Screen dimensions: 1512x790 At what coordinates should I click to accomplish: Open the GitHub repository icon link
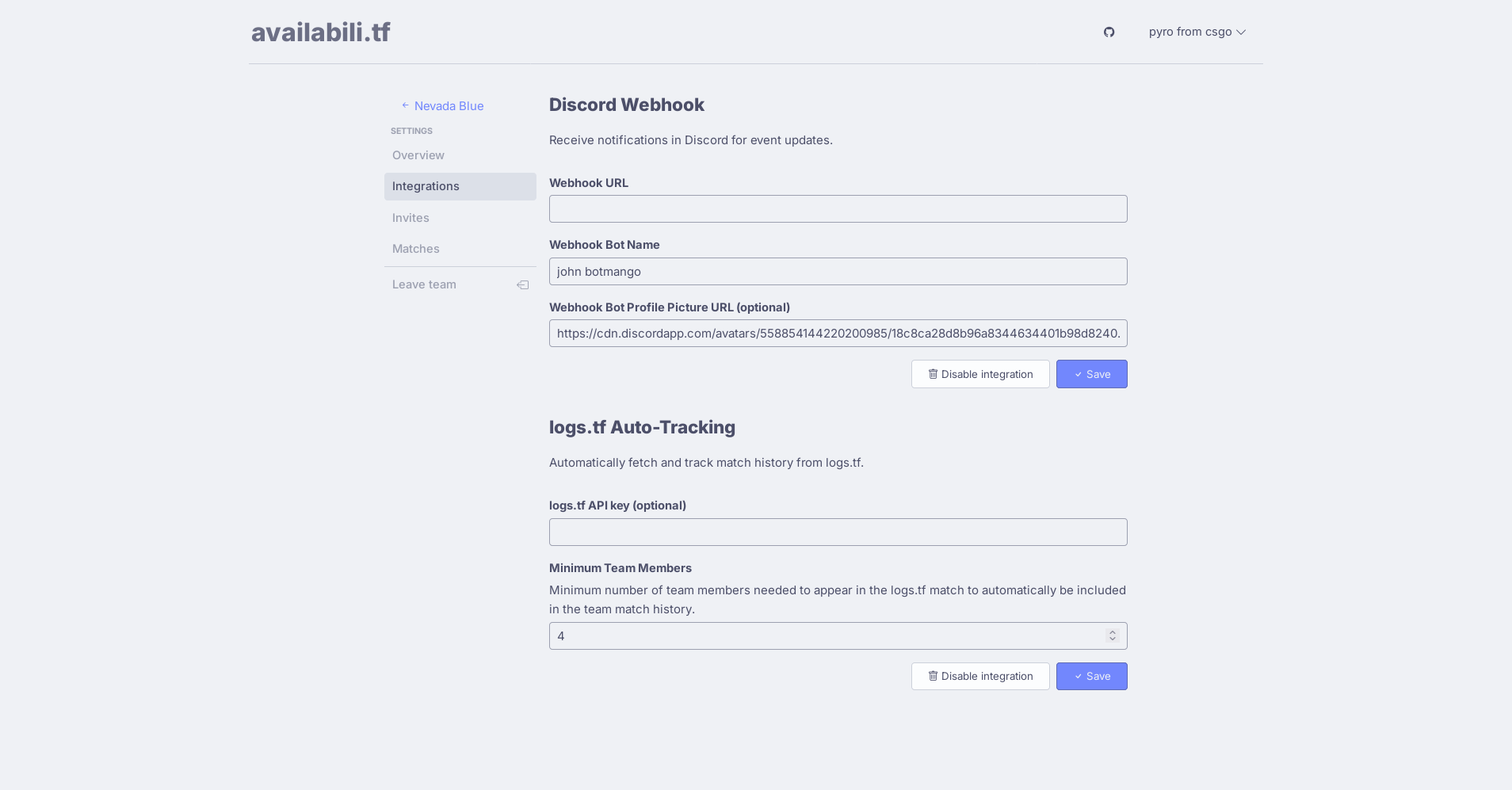1109,32
